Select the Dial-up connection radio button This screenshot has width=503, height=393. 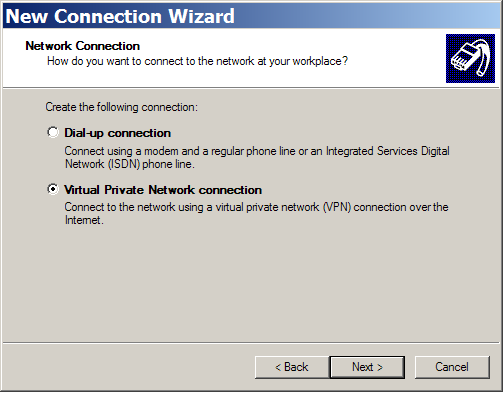(53, 132)
